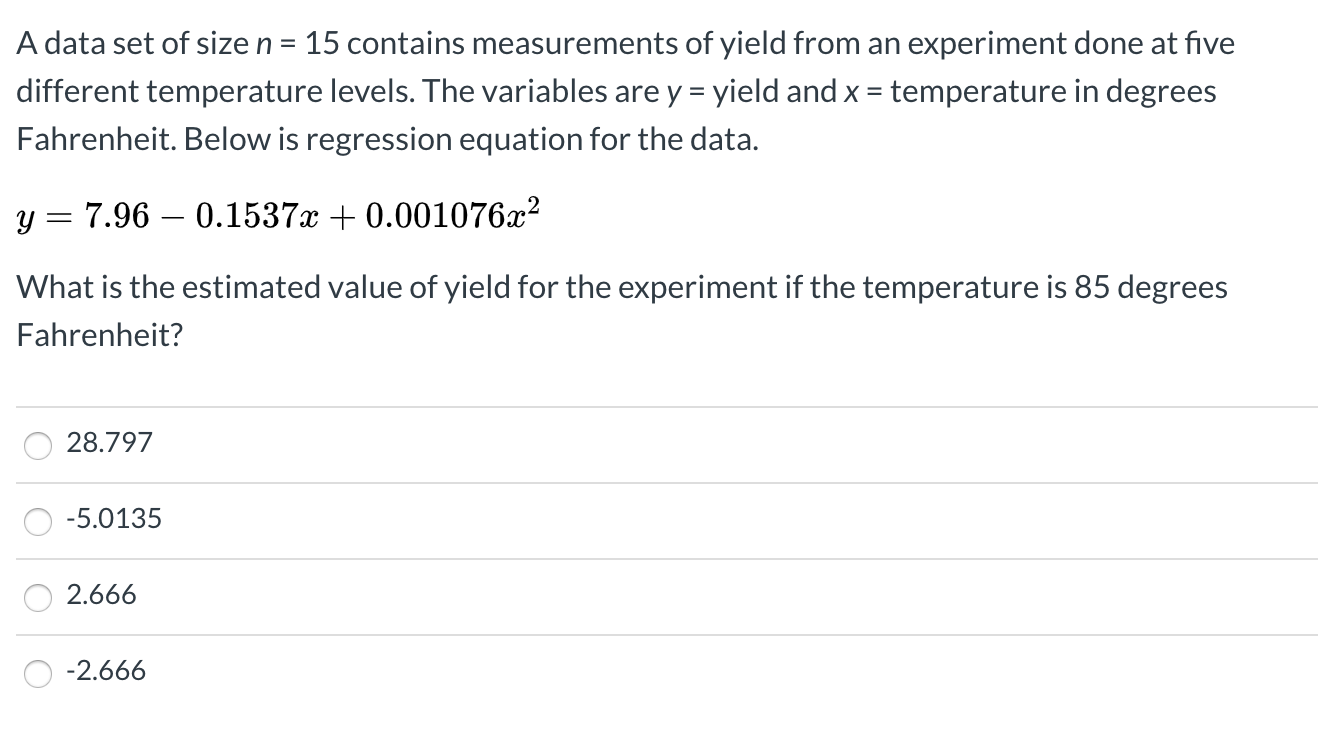Select the radio button for -5.0135
The image size is (1318, 732).
[37, 522]
